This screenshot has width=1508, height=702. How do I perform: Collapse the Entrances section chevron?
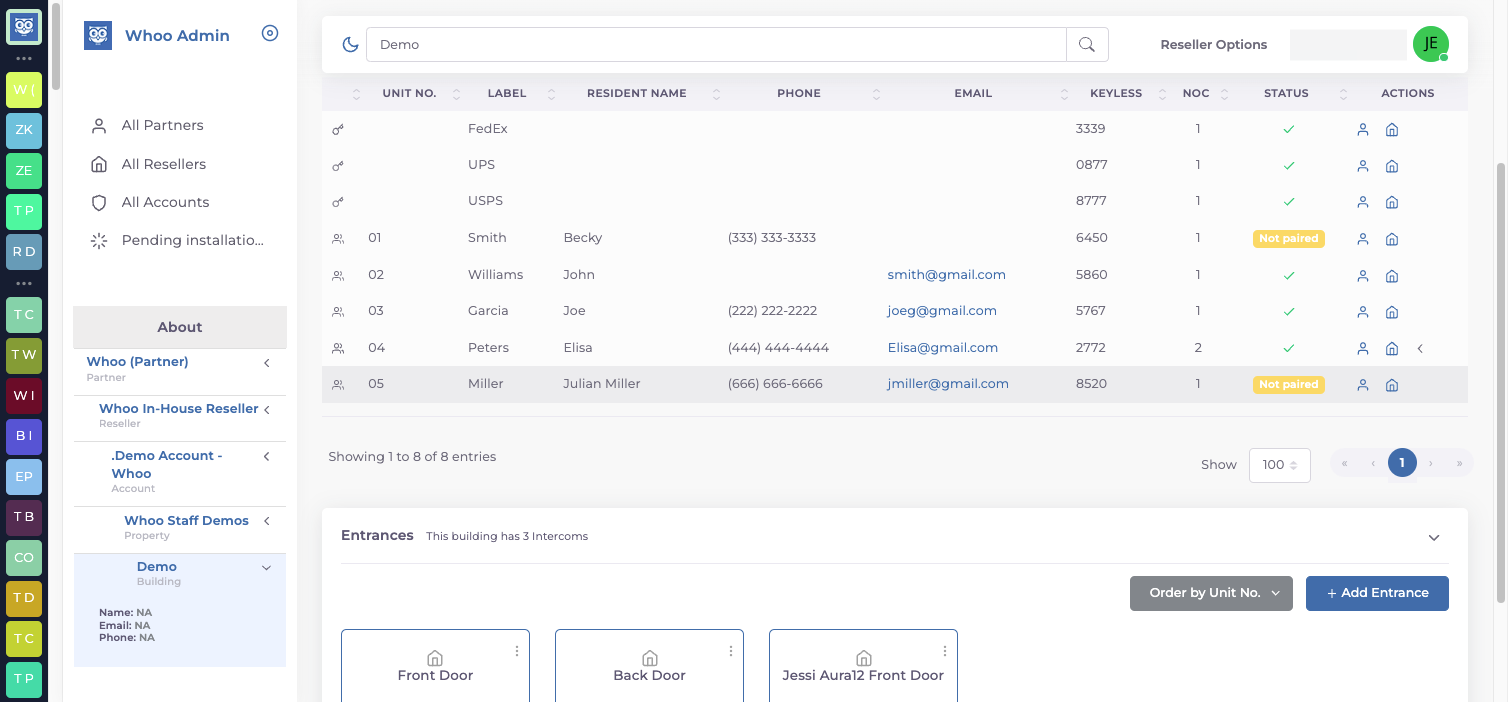(1434, 538)
